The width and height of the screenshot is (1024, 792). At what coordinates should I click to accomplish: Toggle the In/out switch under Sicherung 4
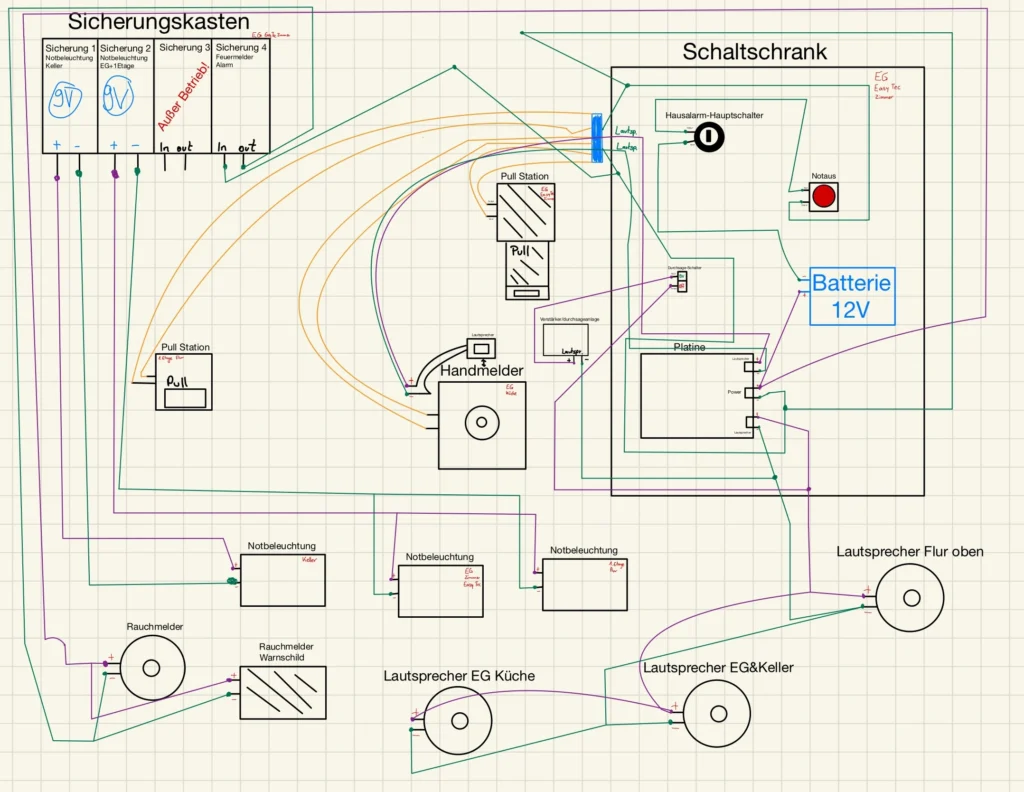pos(236,148)
